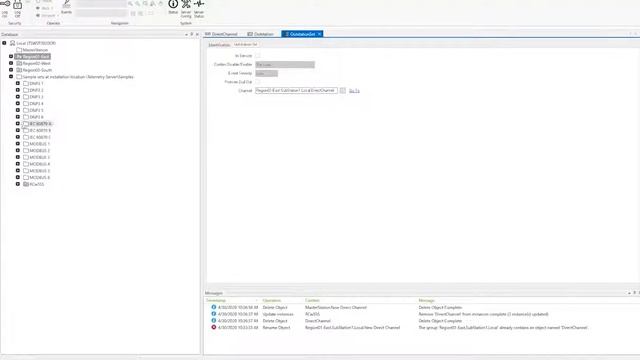This screenshot has height=360, width=640.
Task: Click inside the Channel path field
Action: click(x=296, y=90)
